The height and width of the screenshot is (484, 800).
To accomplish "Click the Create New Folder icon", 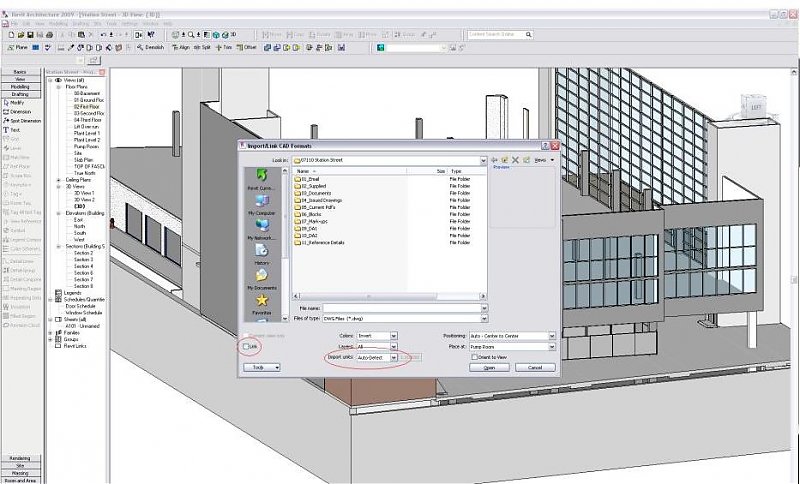I will point(526,160).
